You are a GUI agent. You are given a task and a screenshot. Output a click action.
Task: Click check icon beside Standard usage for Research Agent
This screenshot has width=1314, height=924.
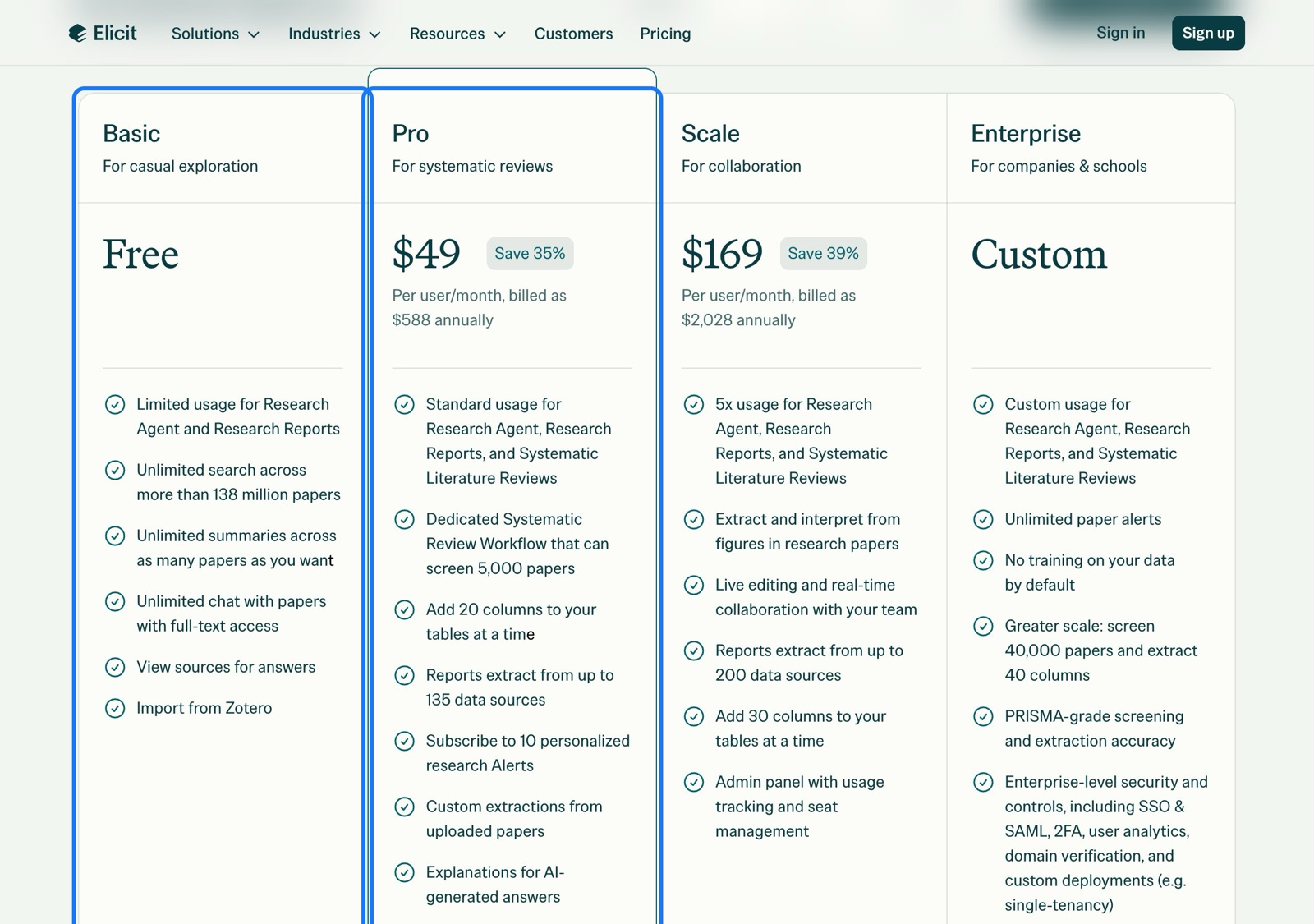click(404, 404)
